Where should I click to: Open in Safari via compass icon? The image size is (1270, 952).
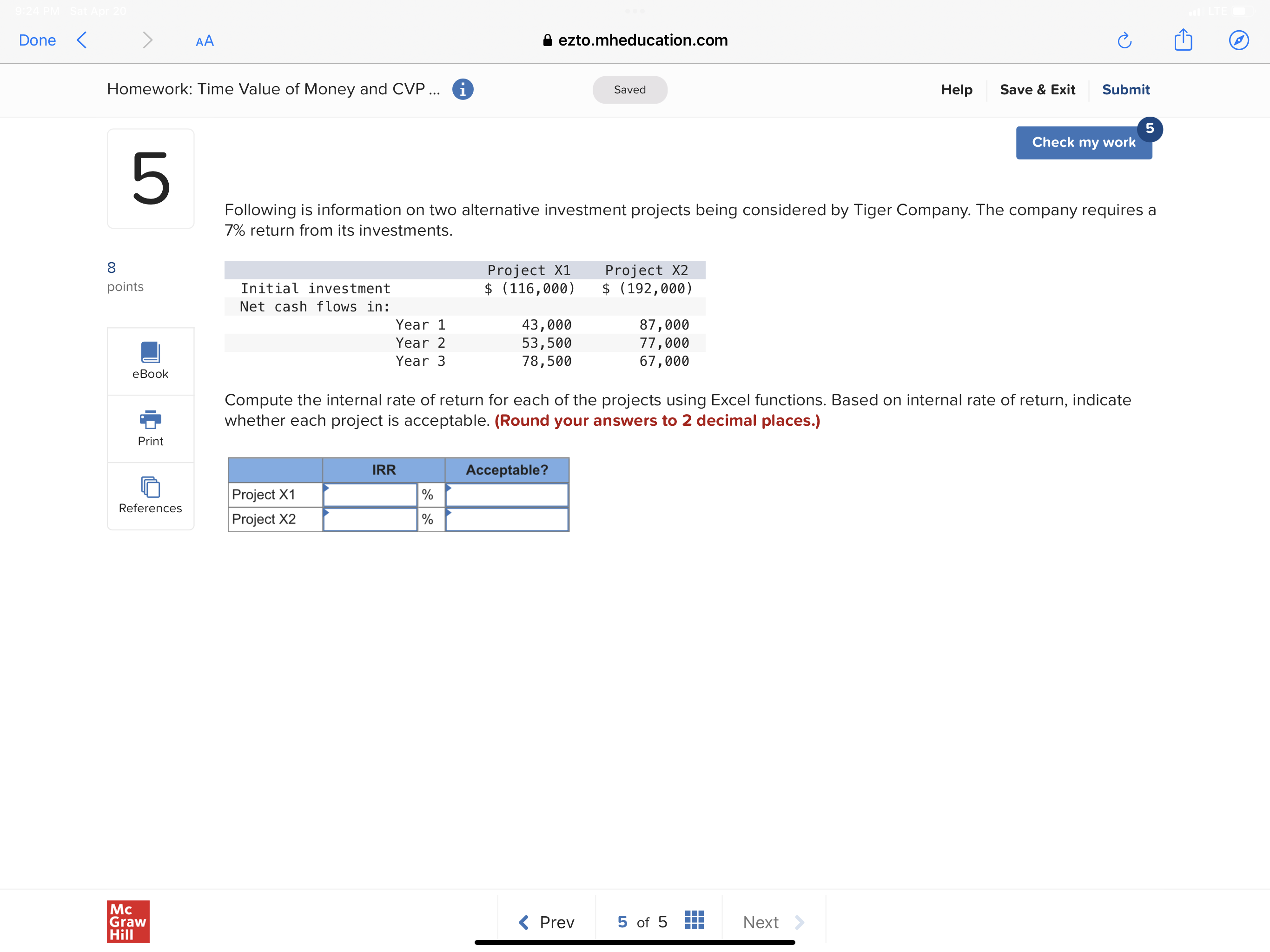tap(1238, 40)
